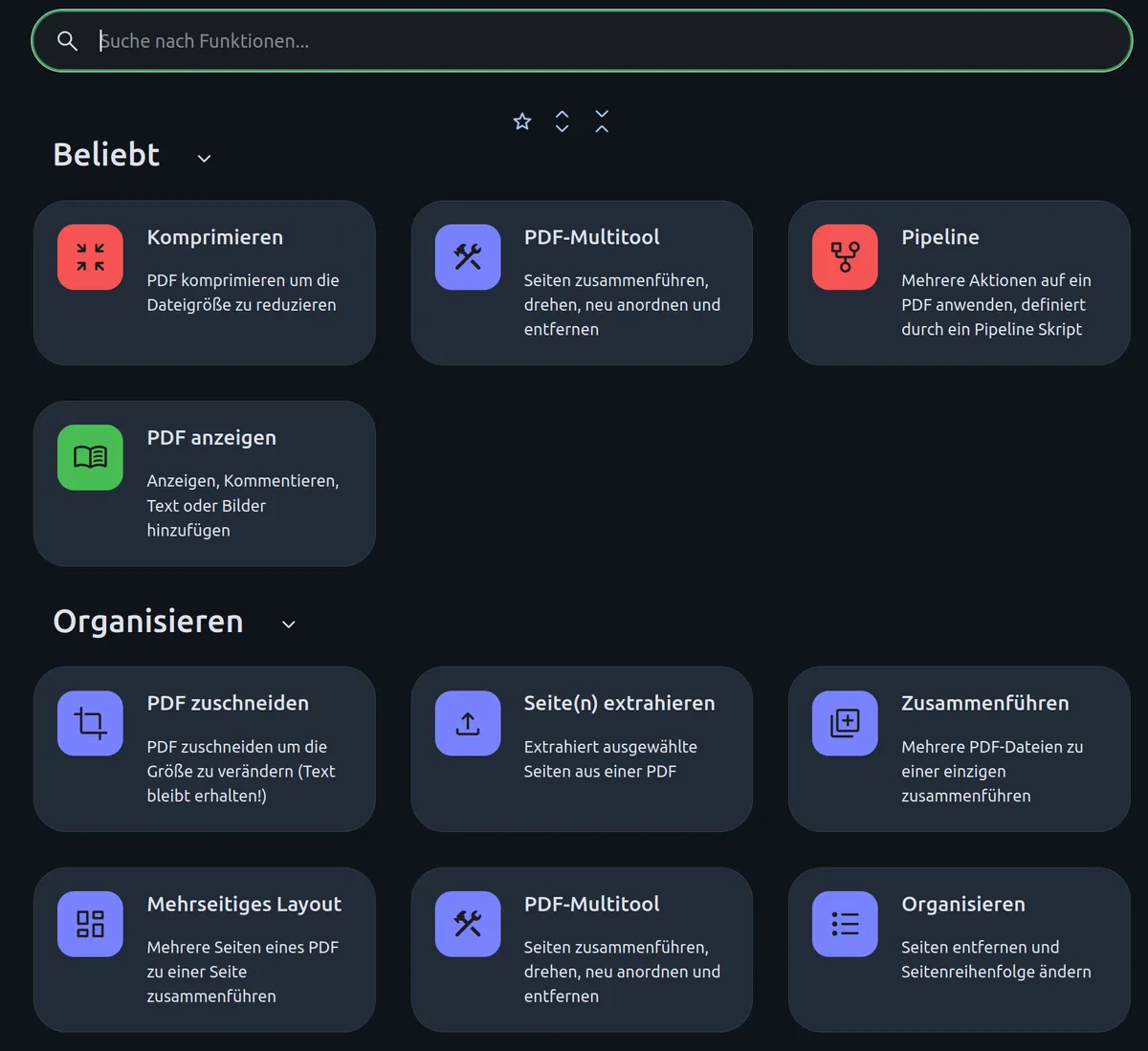Collapse the Organisieren section chevron
This screenshot has width=1148, height=1051.
tap(289, 624)
